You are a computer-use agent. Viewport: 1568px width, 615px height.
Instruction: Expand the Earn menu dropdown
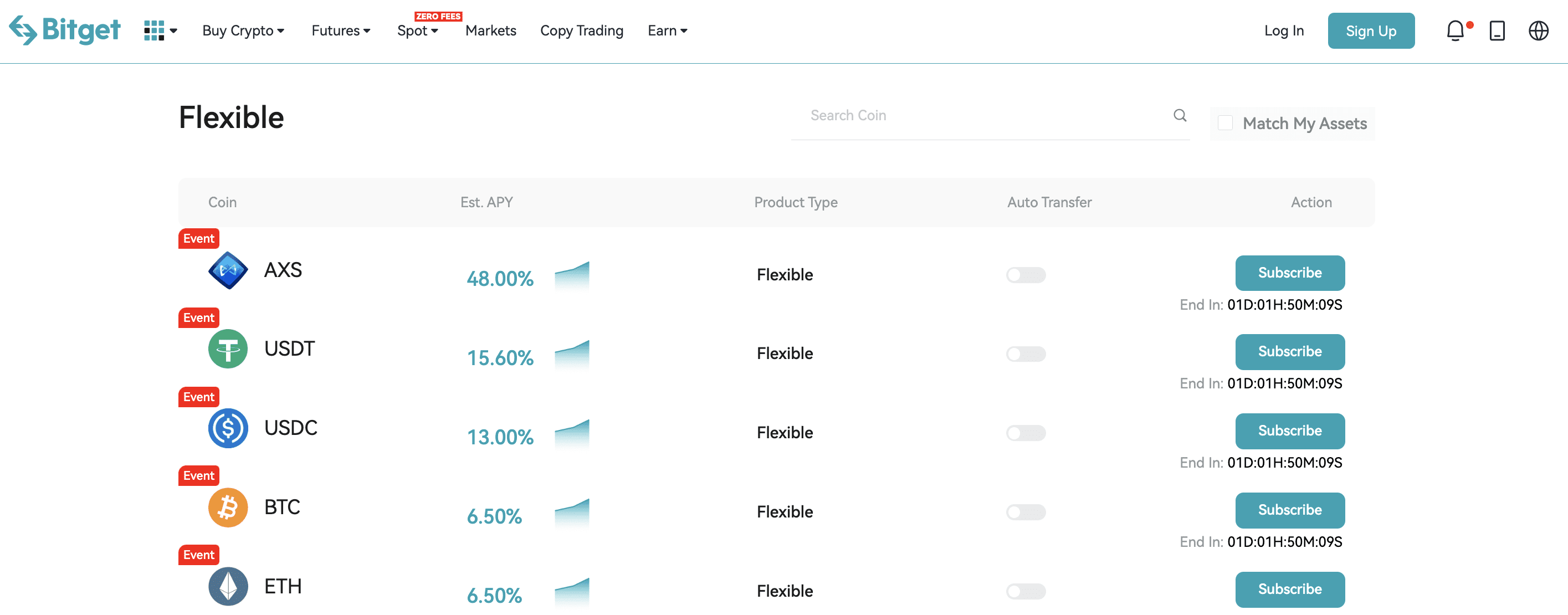(667, 30)
